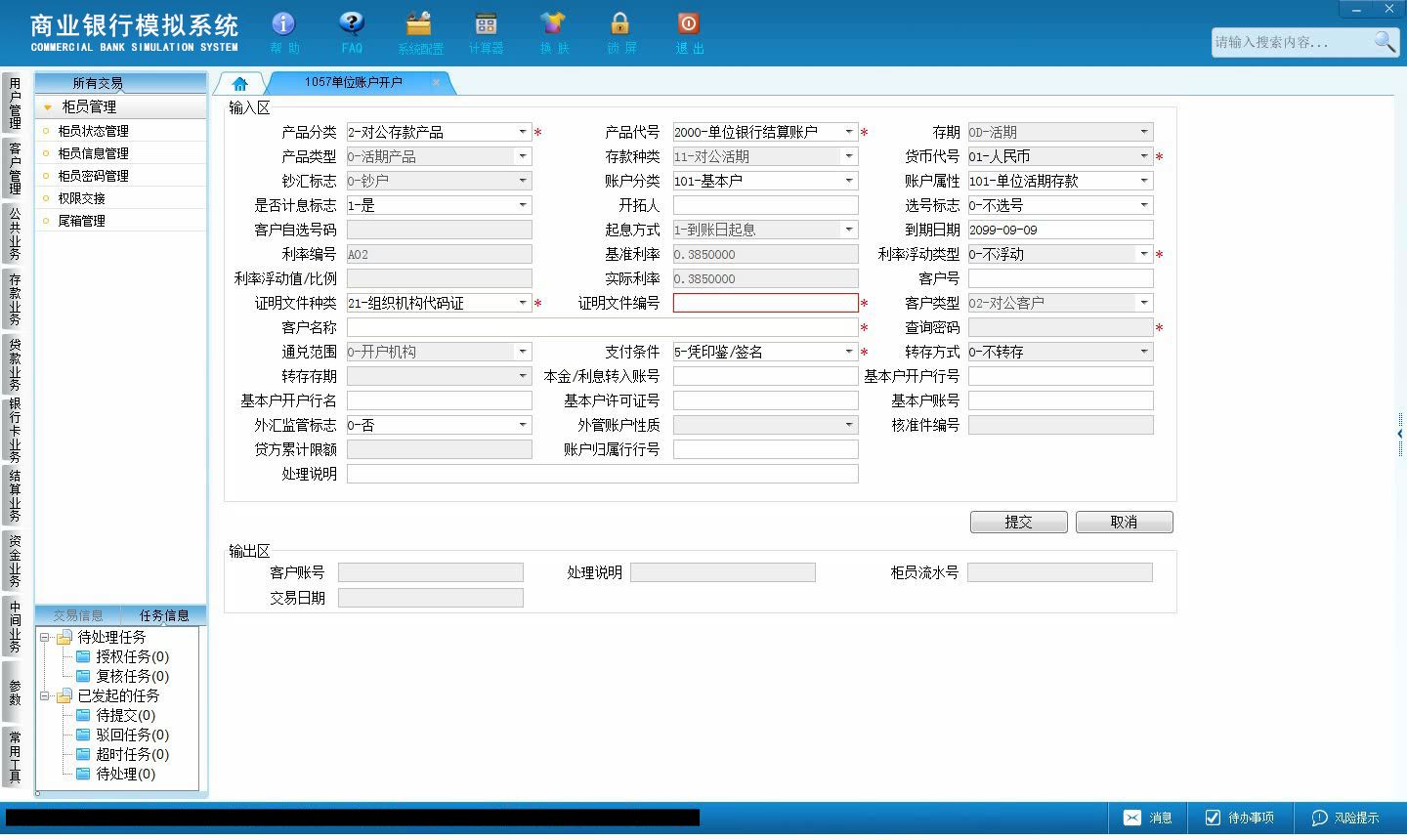Open the 选号标志 dropdown
The height and width of the screenshot is (840, 1407).
coord(1144,205)
